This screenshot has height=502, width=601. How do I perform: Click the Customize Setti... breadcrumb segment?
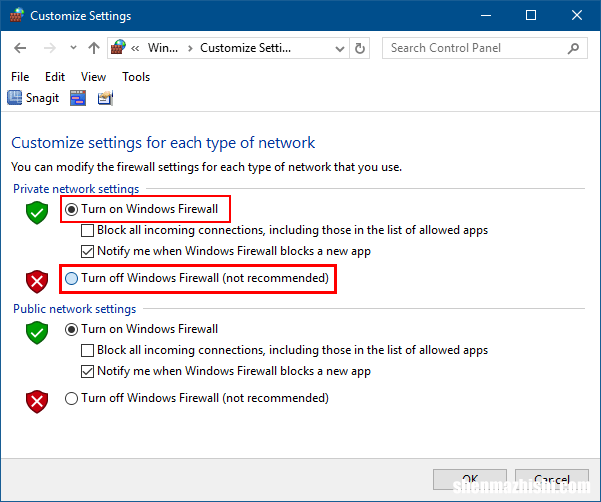coord(245,48)
